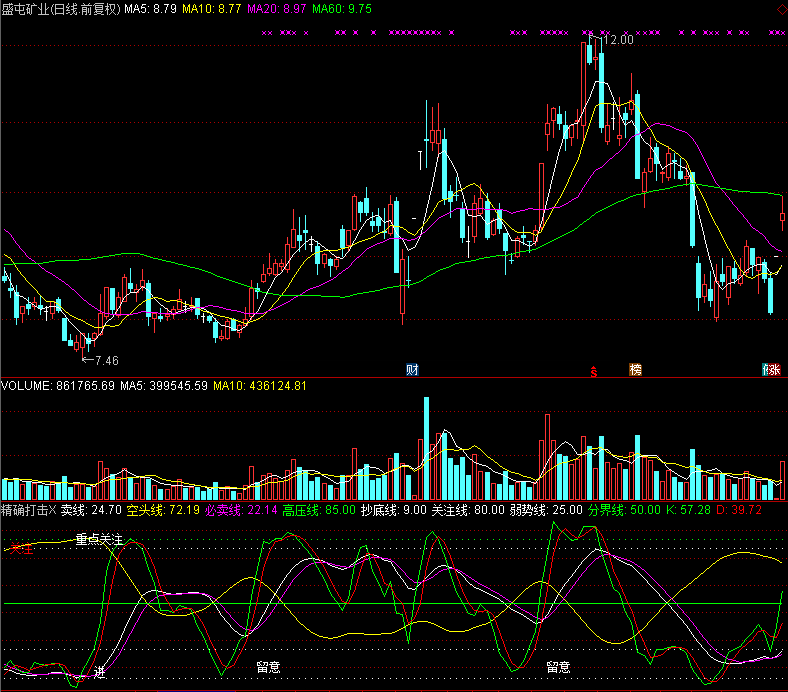The width and height of the screenshot is (788, 692).
Task: Click the 关注线: 80.00 value
Action: (x=468, y=510)
